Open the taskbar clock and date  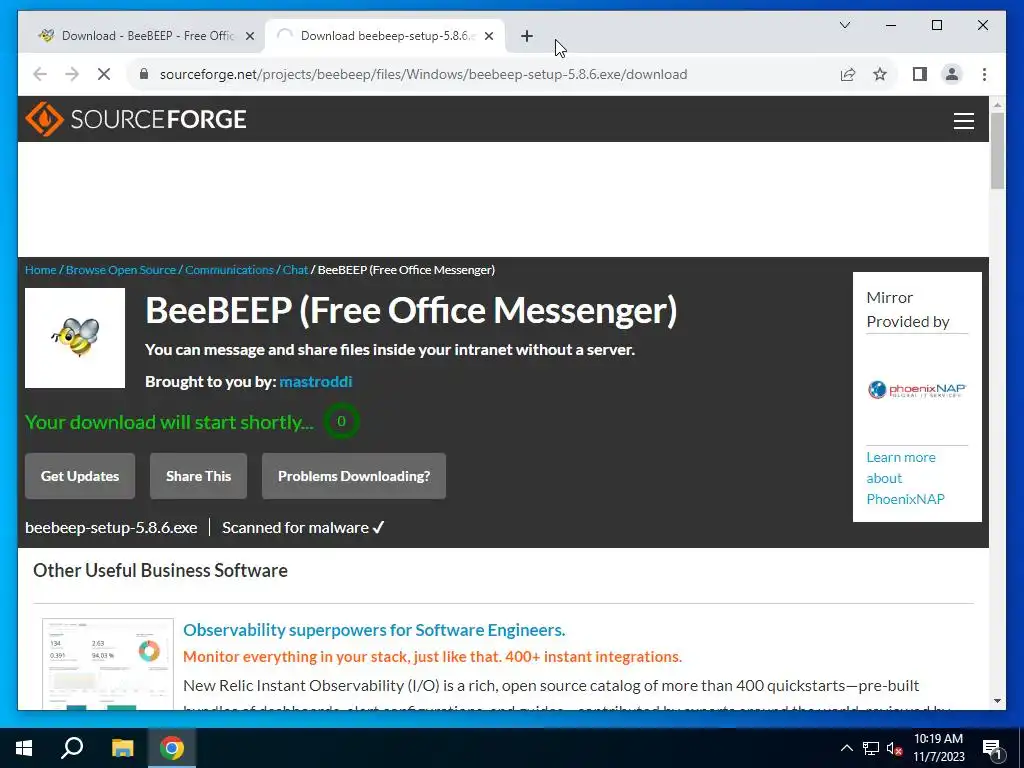pos(938,748)
